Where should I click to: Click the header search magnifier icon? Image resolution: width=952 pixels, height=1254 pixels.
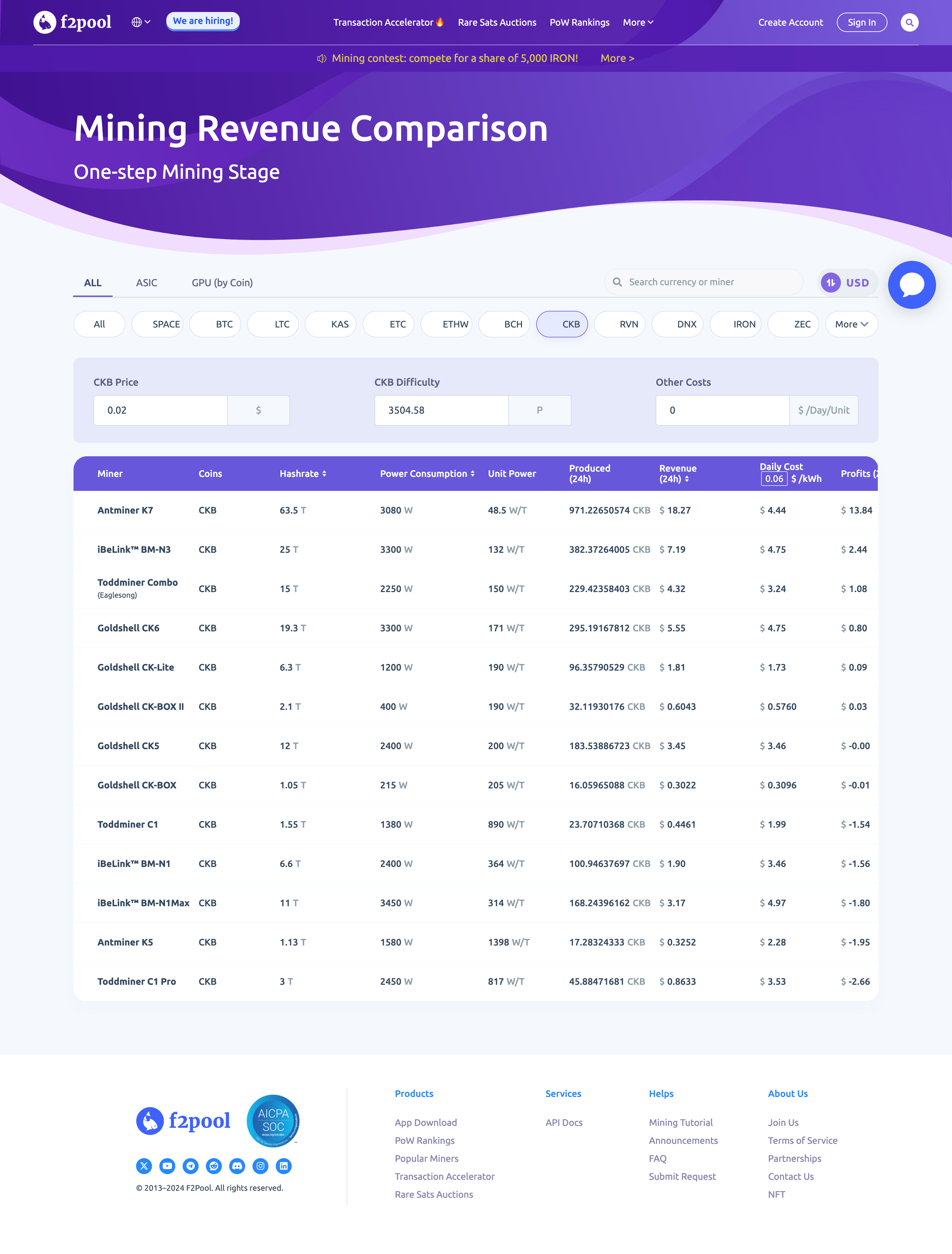[x=909, y=23]
